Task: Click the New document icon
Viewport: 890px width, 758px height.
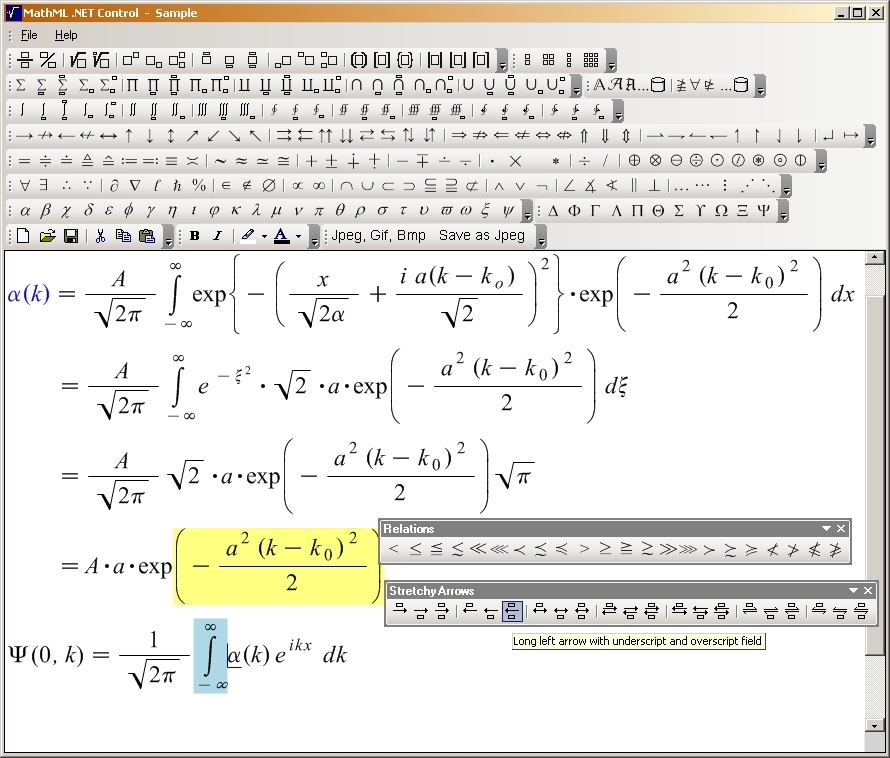Action: pos(23,236)
